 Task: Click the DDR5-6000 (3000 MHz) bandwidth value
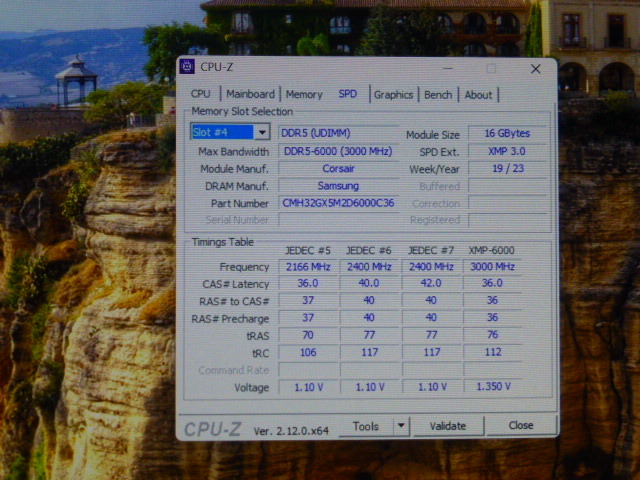coord(338,151)
